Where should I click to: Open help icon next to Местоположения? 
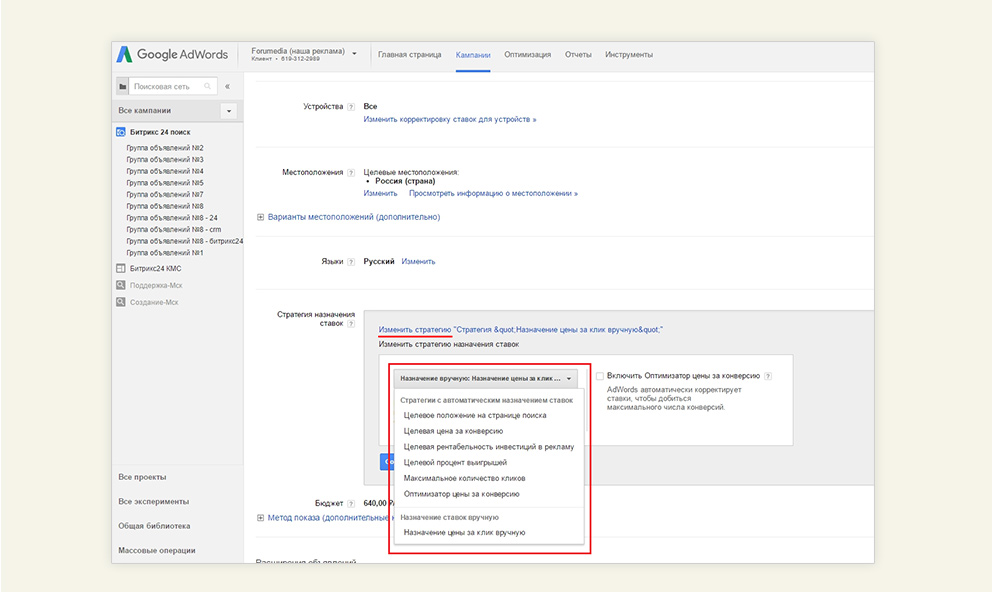[351, 173]
